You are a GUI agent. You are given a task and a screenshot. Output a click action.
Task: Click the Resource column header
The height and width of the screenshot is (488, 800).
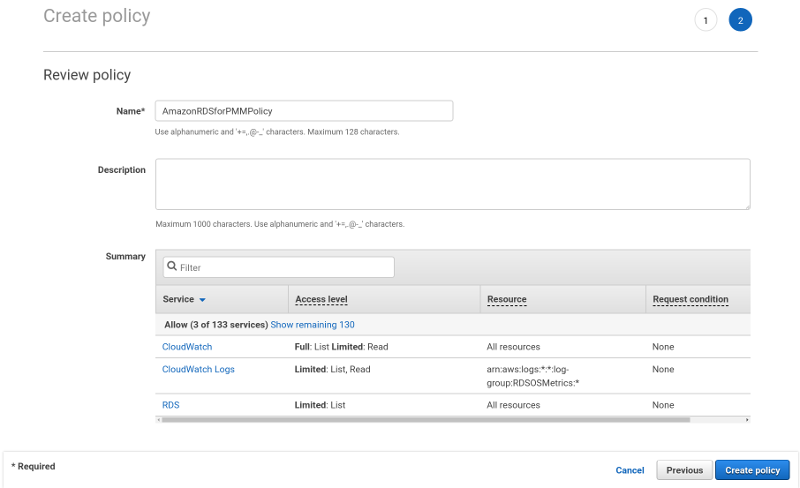506,299
